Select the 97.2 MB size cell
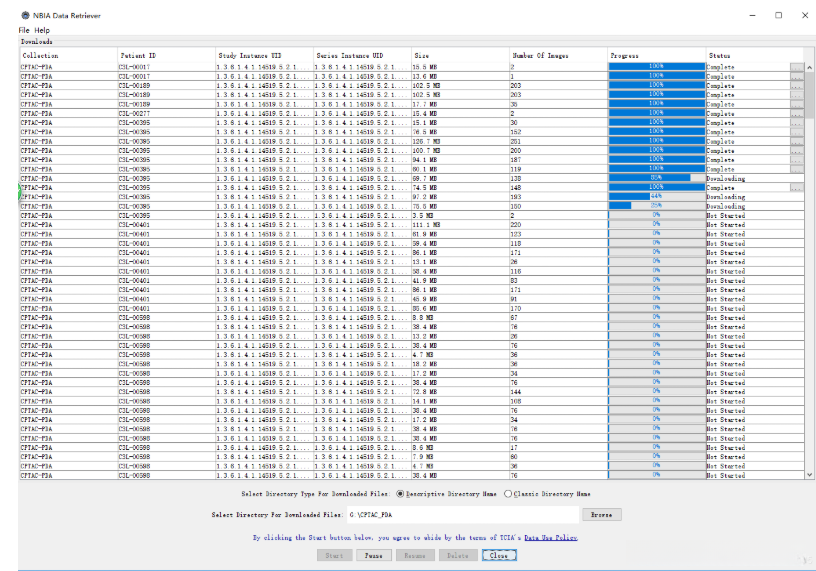The width and height of the screenshot is (816, 571). 461,197
